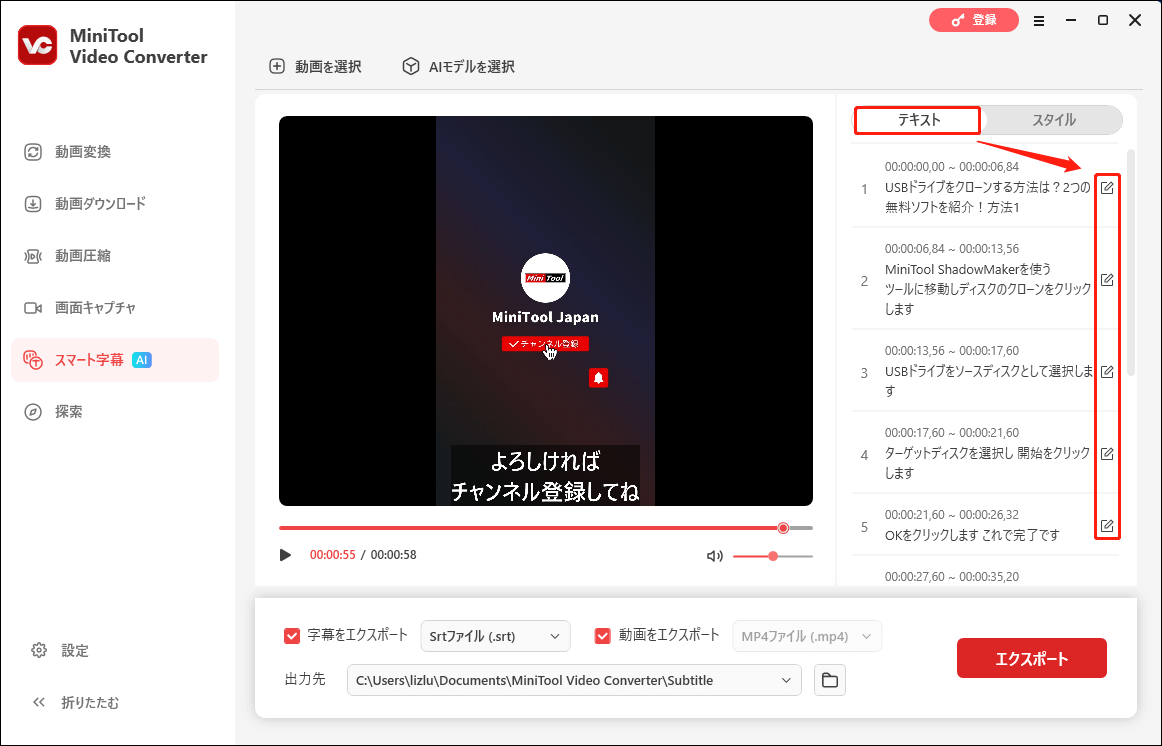
Task: Click the video progress bar handle
Action: [x=783, y=528]
